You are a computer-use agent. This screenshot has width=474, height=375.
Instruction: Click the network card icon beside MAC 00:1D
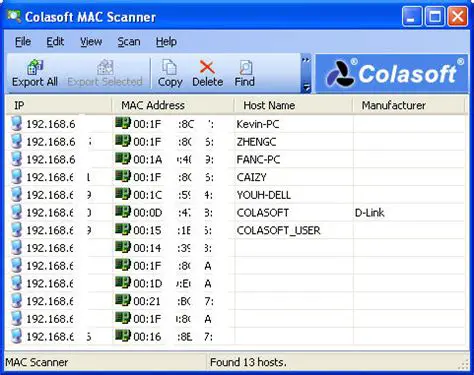coord(123,282)
